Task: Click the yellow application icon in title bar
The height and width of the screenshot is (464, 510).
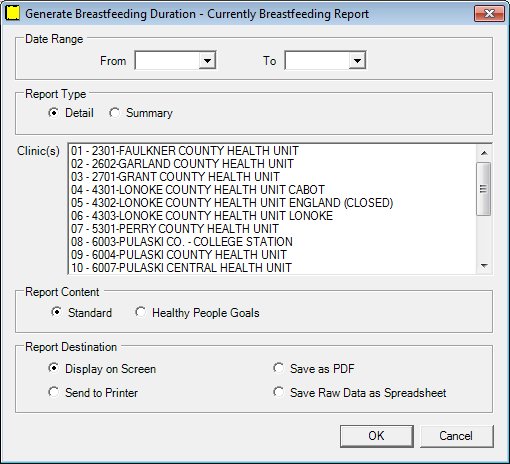Action: coord(13,13)
